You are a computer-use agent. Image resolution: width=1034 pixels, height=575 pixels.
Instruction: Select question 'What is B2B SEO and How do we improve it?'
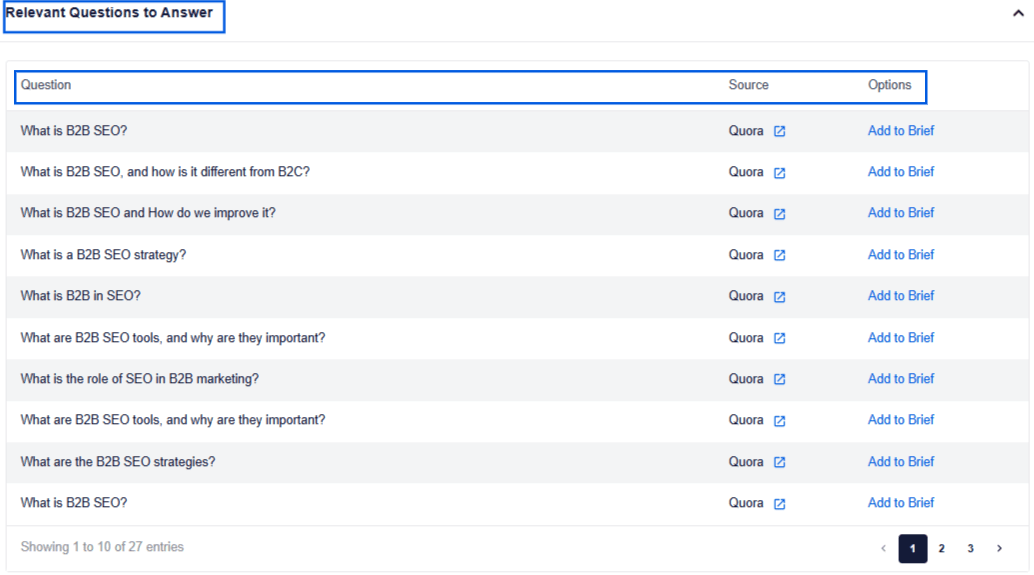(148, 212)
